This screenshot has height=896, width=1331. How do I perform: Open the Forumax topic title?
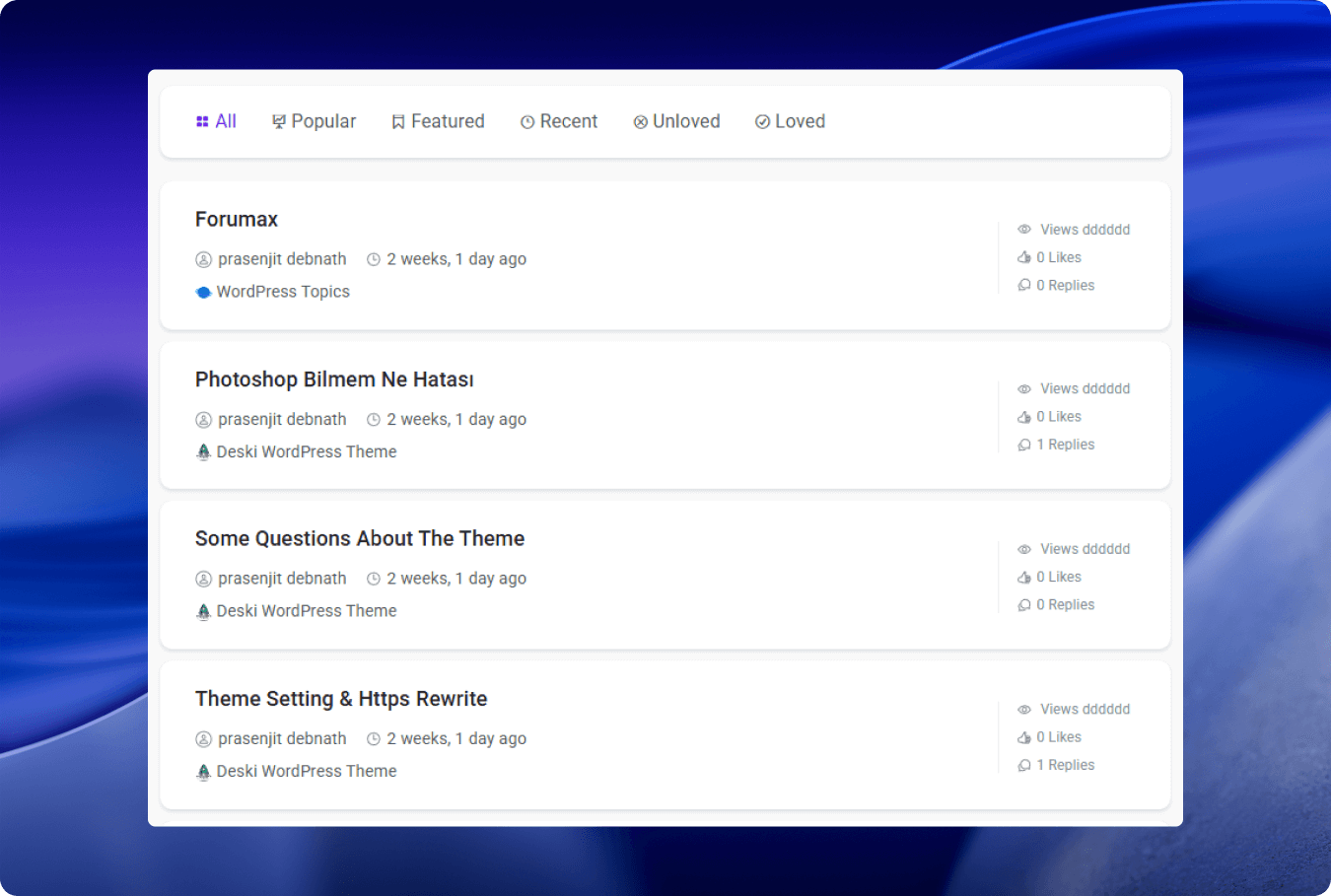(x=237, y=219)
